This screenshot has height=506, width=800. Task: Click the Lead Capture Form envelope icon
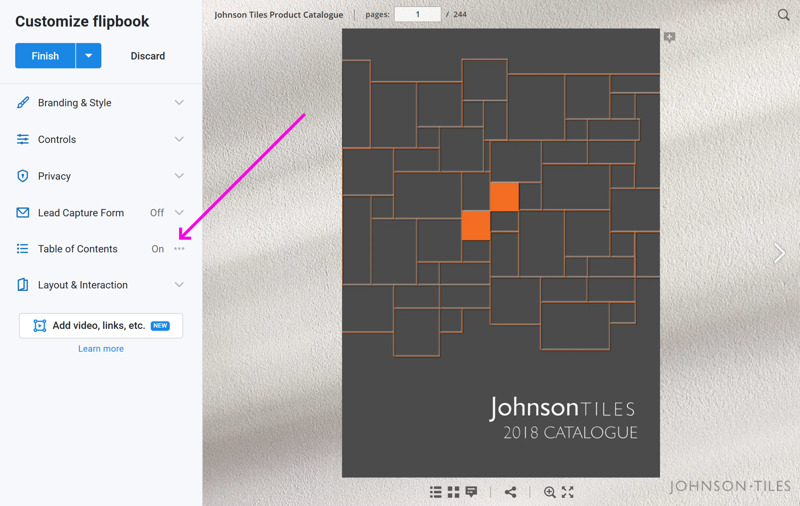(x=22, y=212)
